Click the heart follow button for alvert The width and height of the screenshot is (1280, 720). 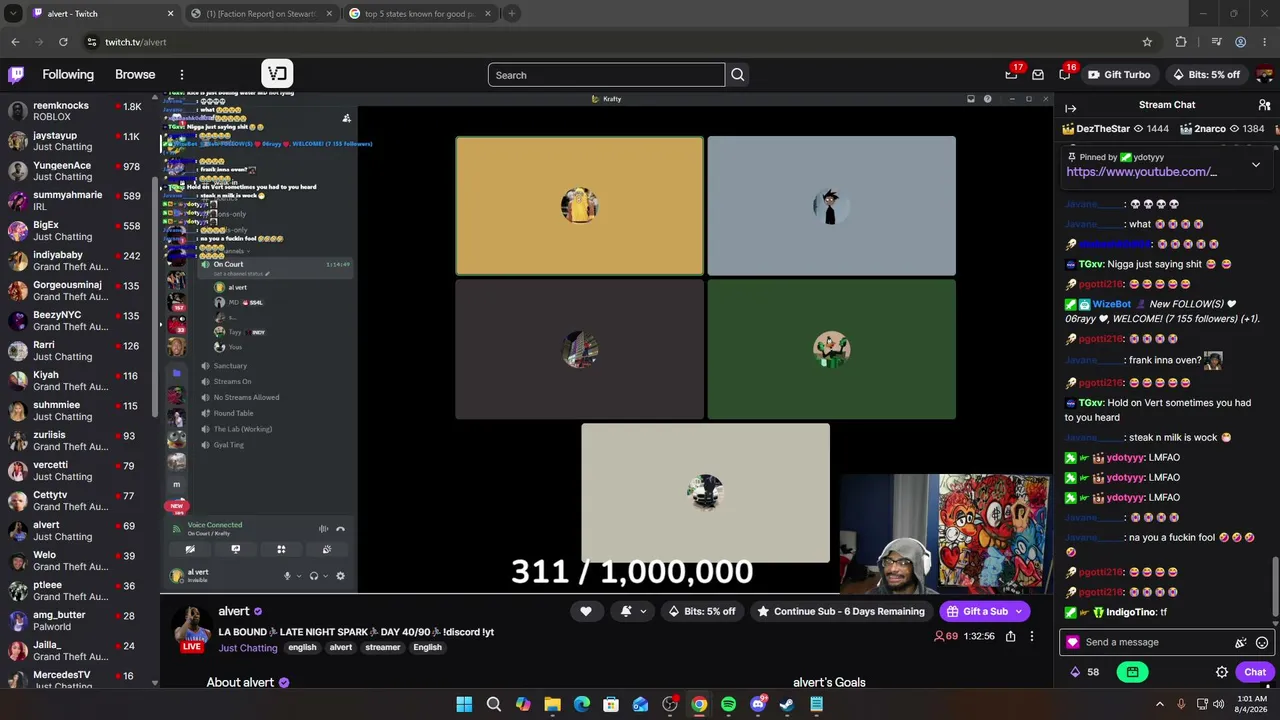586,611
